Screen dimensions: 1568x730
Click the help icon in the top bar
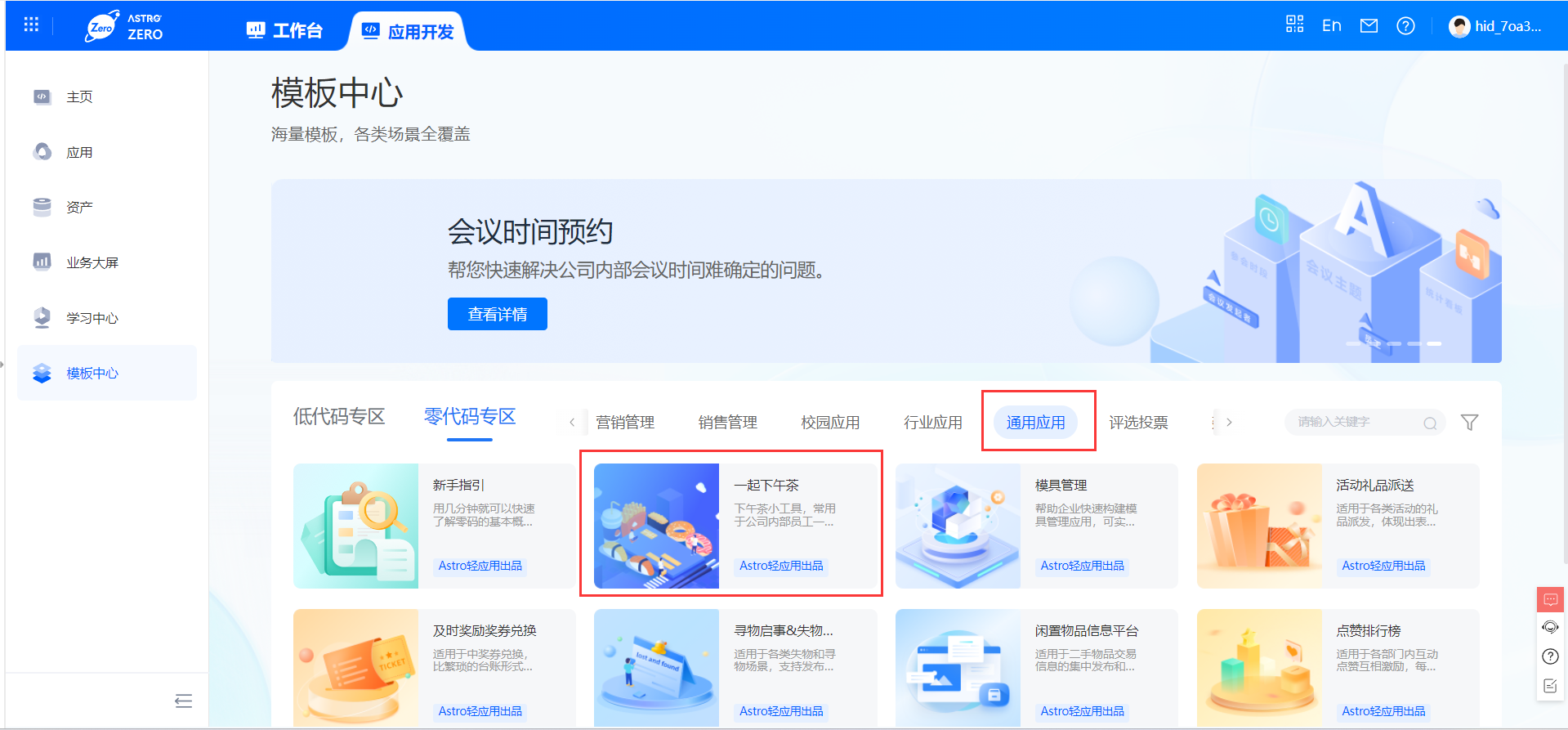click(1405, 25)
